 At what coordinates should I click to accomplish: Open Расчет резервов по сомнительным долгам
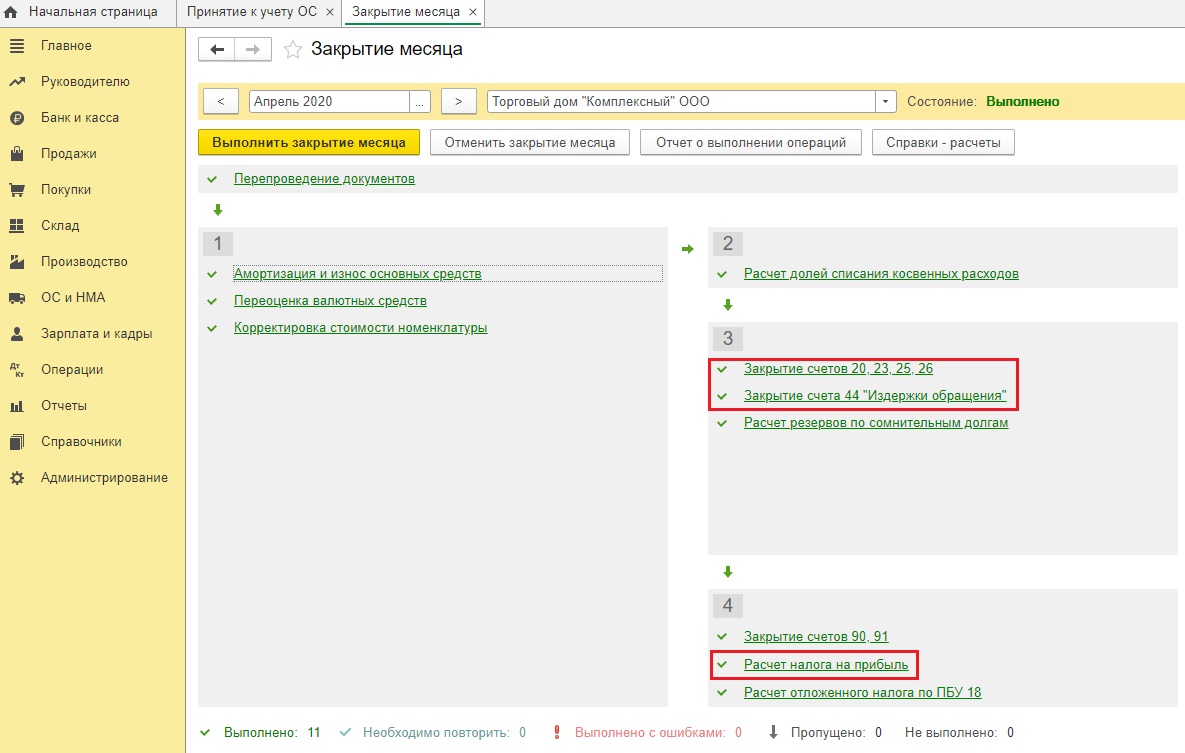click(x=876, y=423)
